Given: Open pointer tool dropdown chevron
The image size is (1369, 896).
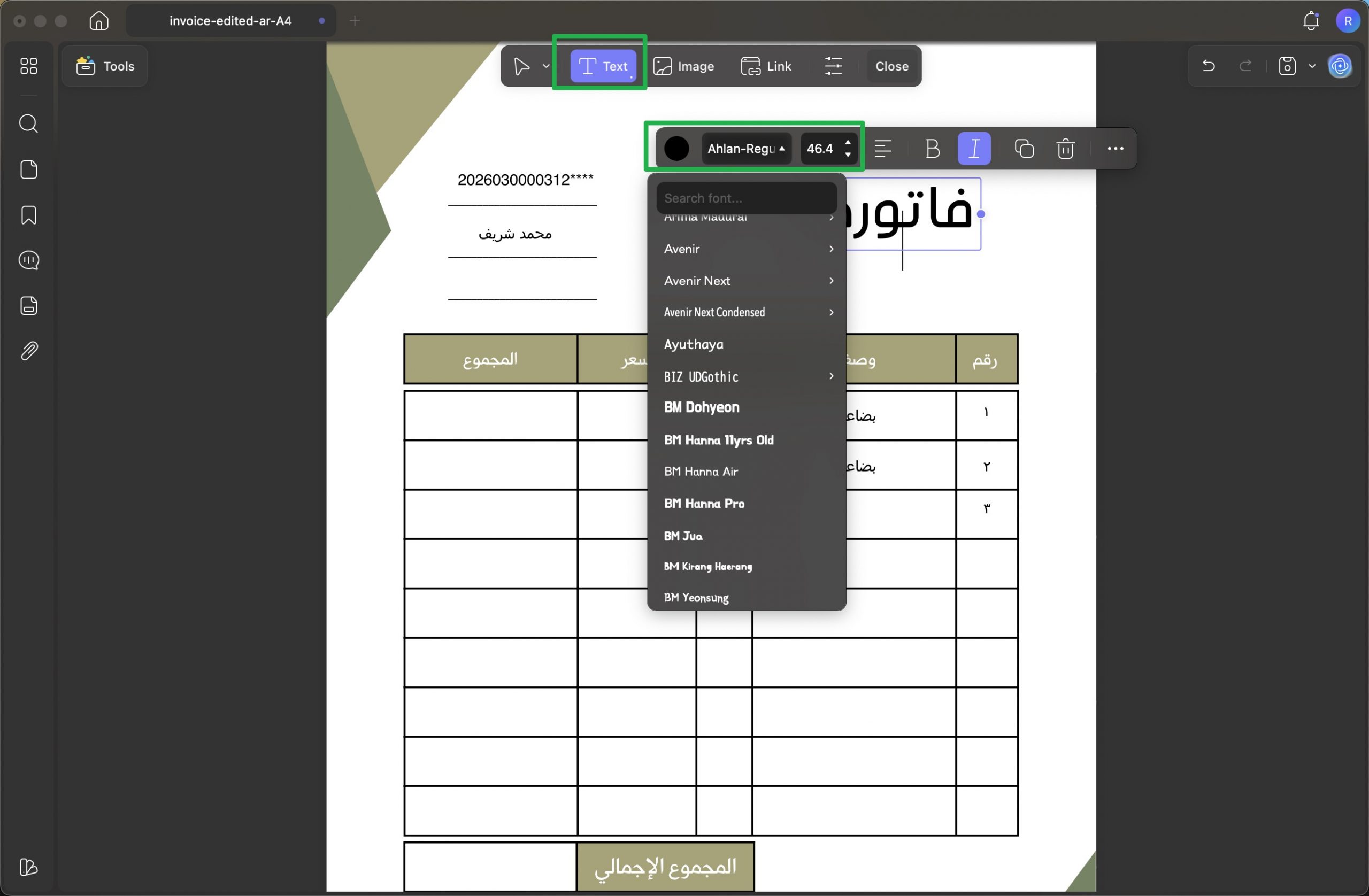Looking at the screenshot, I should point(546,66).
